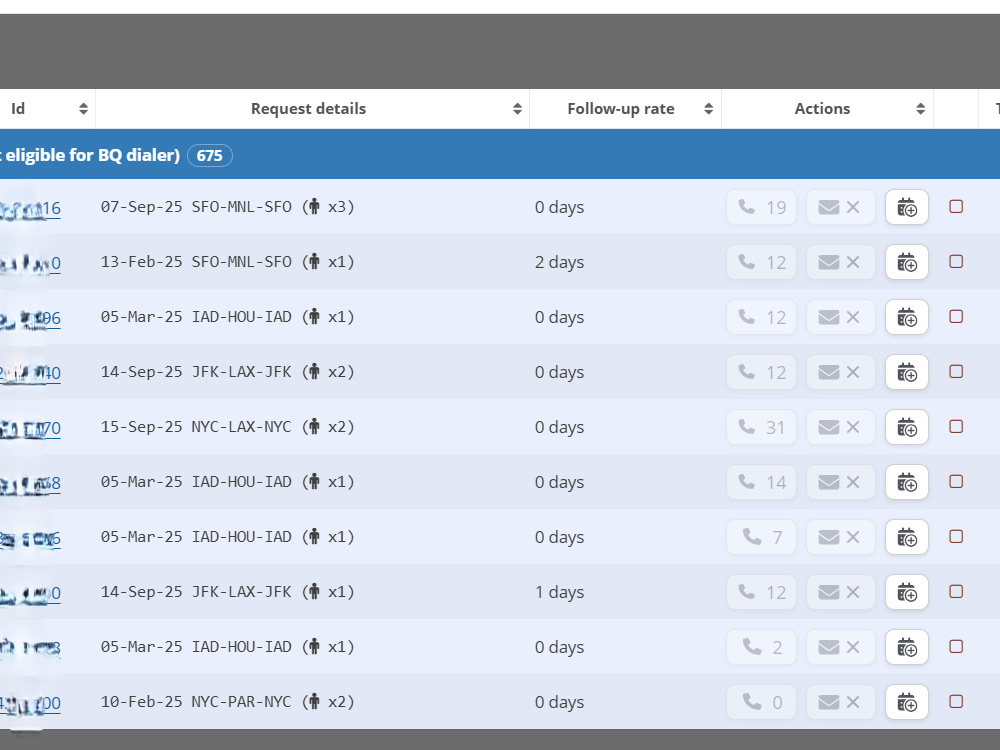1000x750 pixels.
Task: Tick checkbox for 14-Sep-25 JFK-LAX-JFK x1 row
Action: [956, 592]
